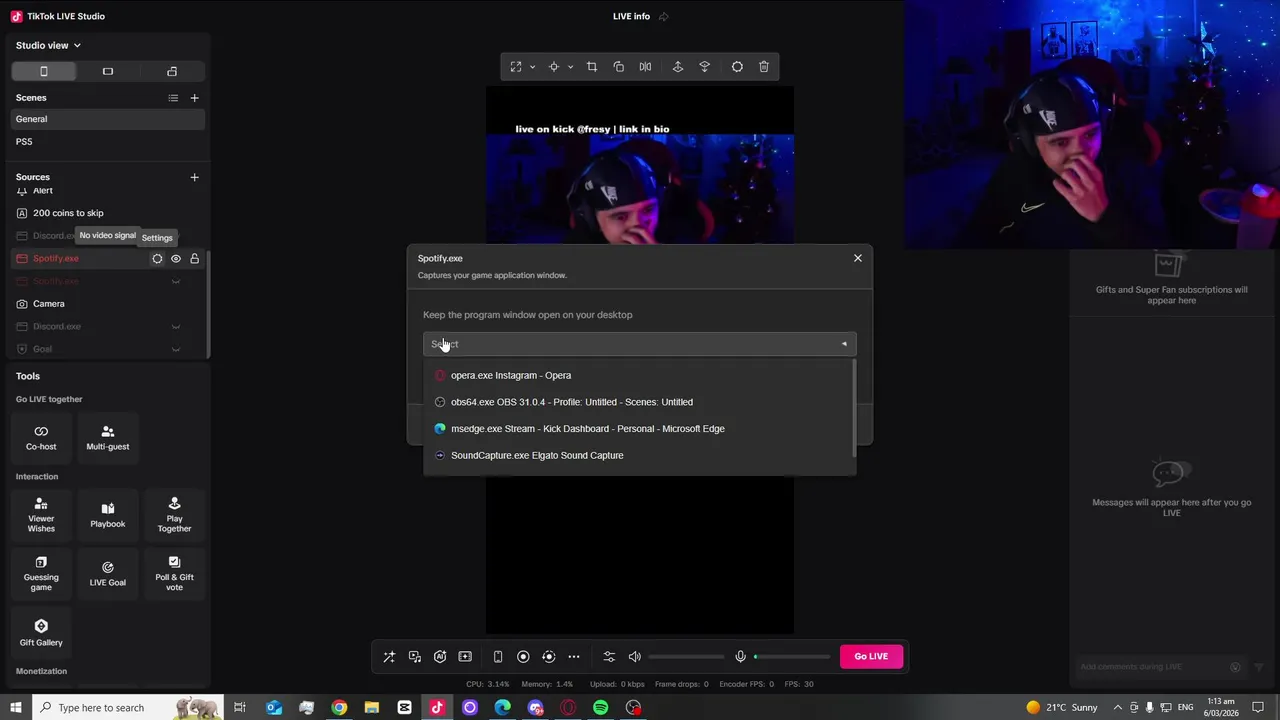
Task: Open source settings from the canvas toolbar
Action: click(x=737, y=67)
